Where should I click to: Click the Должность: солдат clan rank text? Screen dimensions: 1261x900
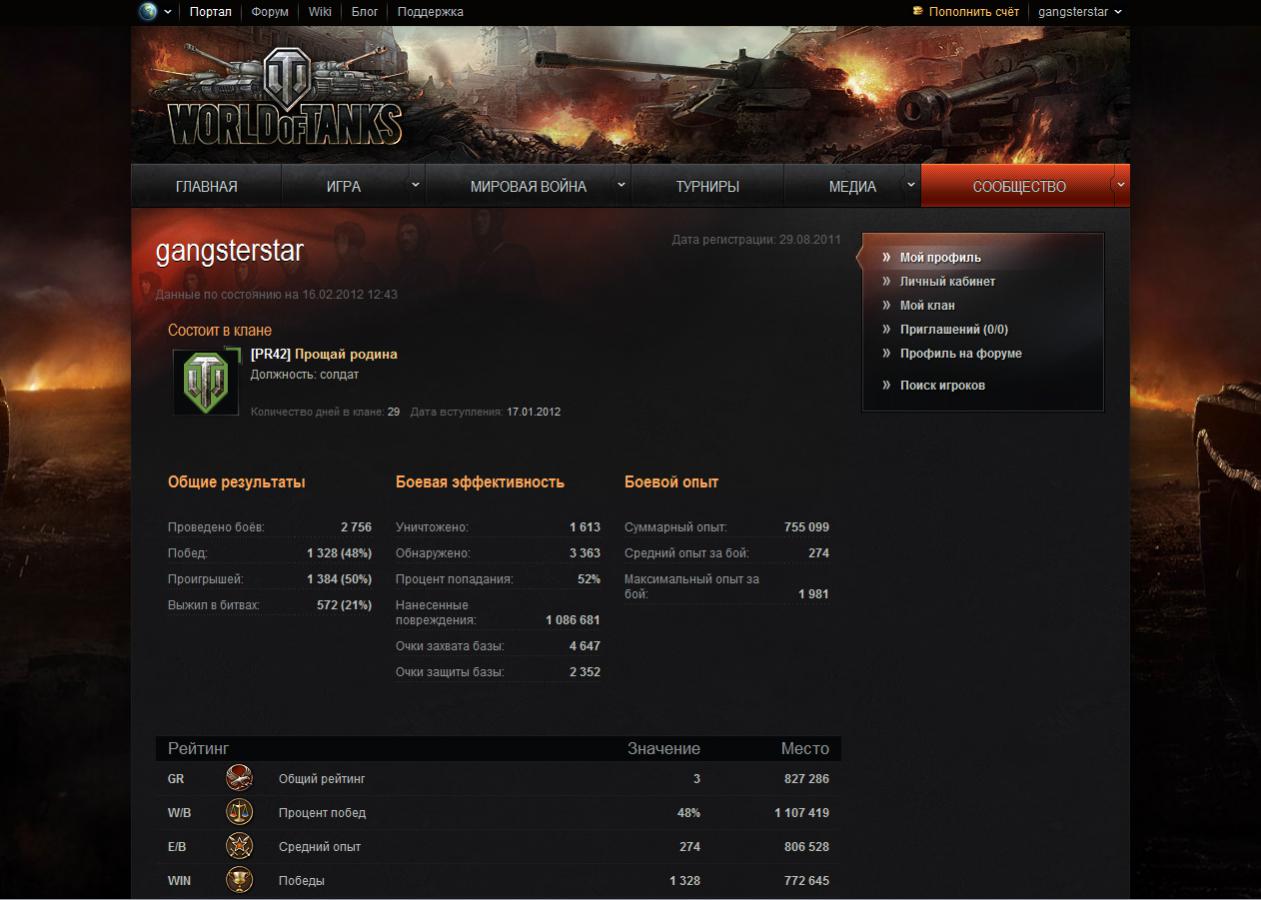[x=305, y=375]
